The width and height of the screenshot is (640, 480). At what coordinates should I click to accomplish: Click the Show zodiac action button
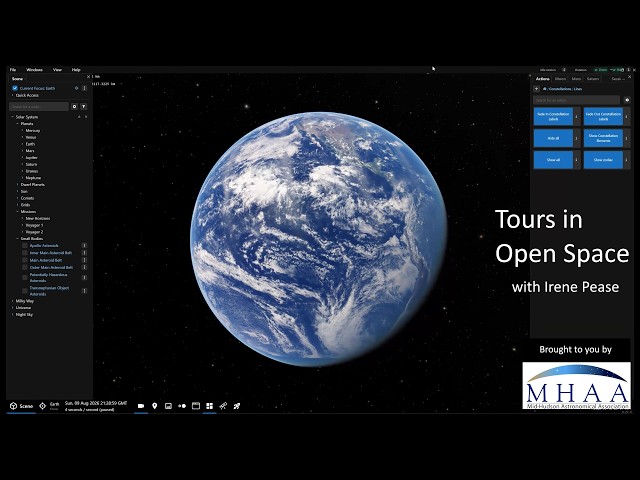(x=603, y=160)
